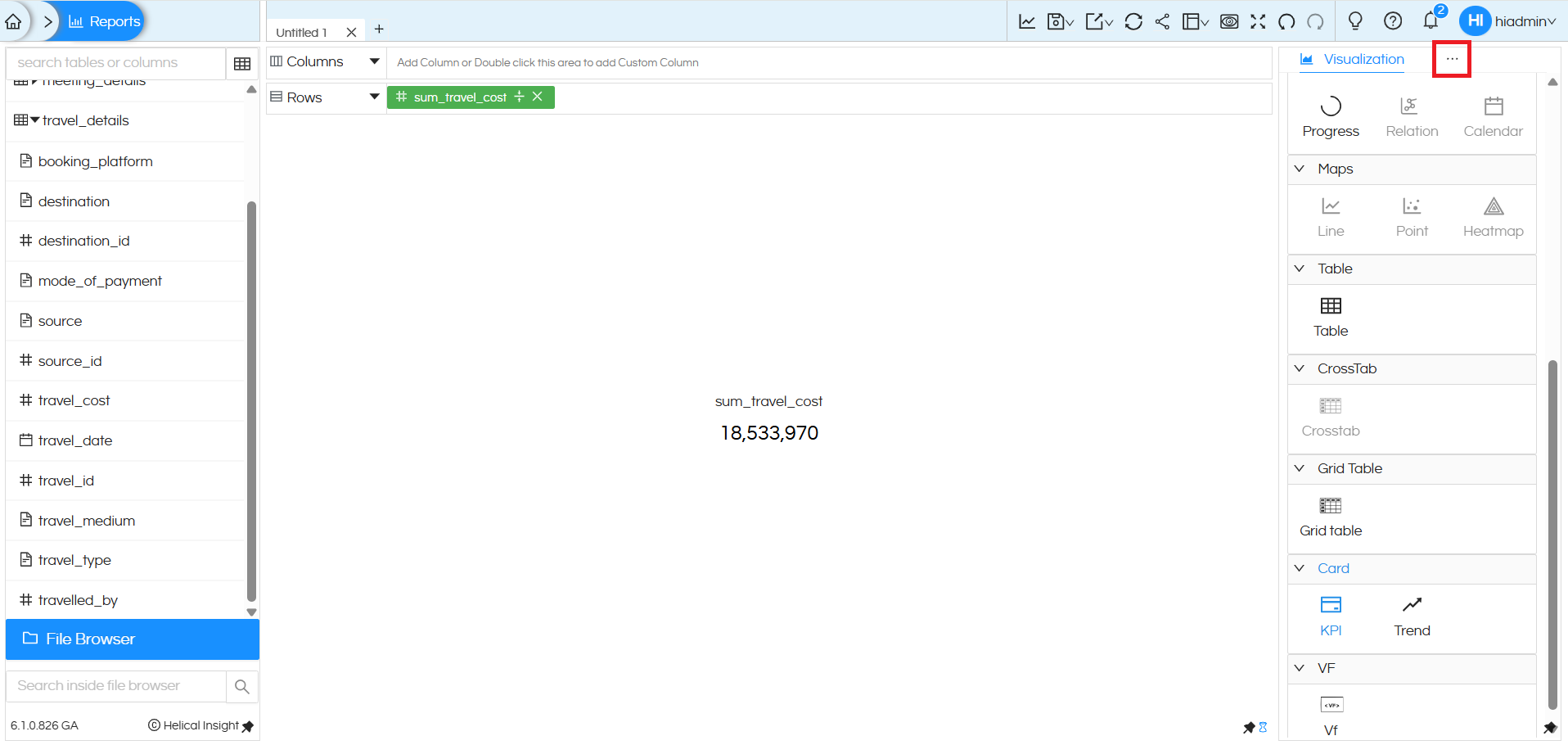This screenshot has height=745, width=1568.
Task: Collapse the Card visualization group
Action: [1300, 568]
